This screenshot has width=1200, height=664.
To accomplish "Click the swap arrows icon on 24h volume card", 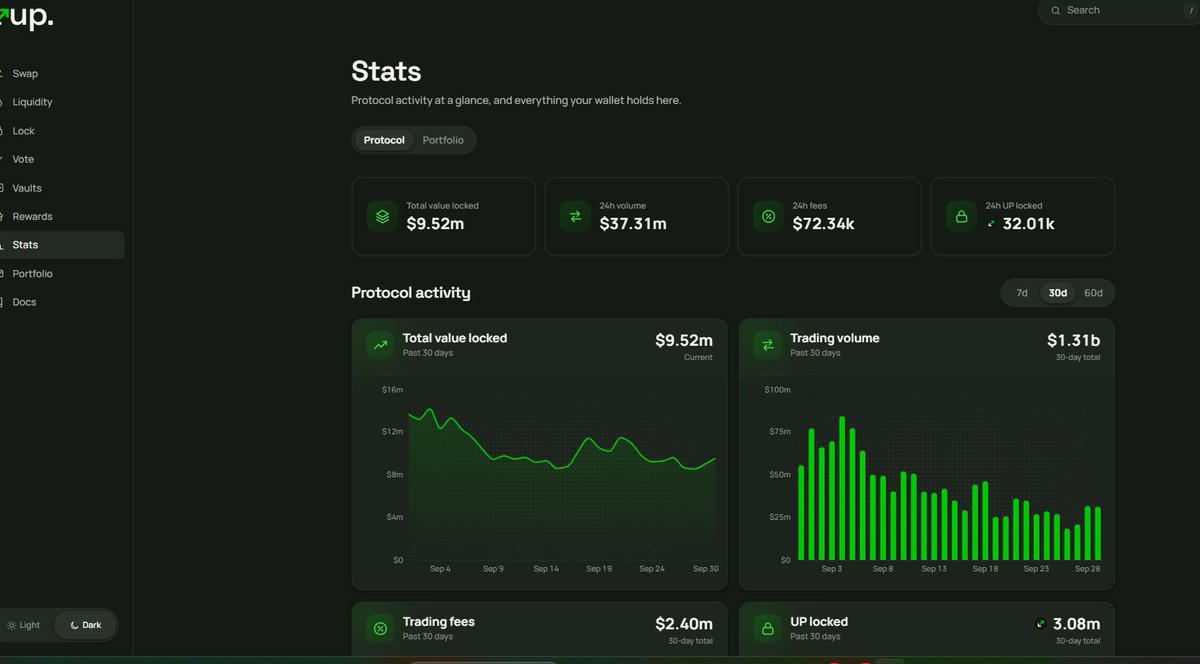I will pyautogui.click(x=575, y=216).
